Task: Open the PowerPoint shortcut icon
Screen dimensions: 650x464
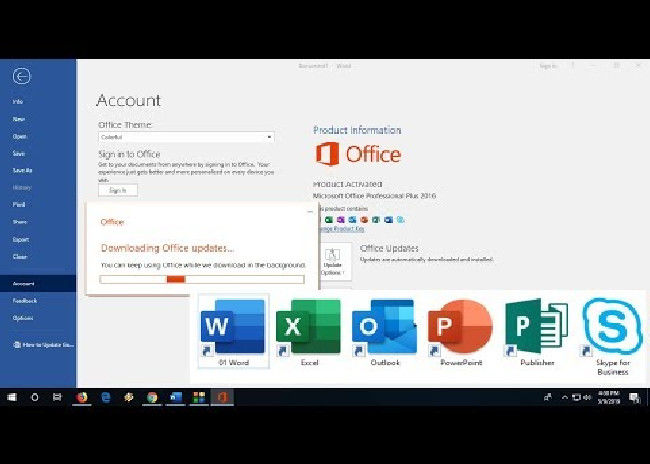Action: click(x=460, y=326)
